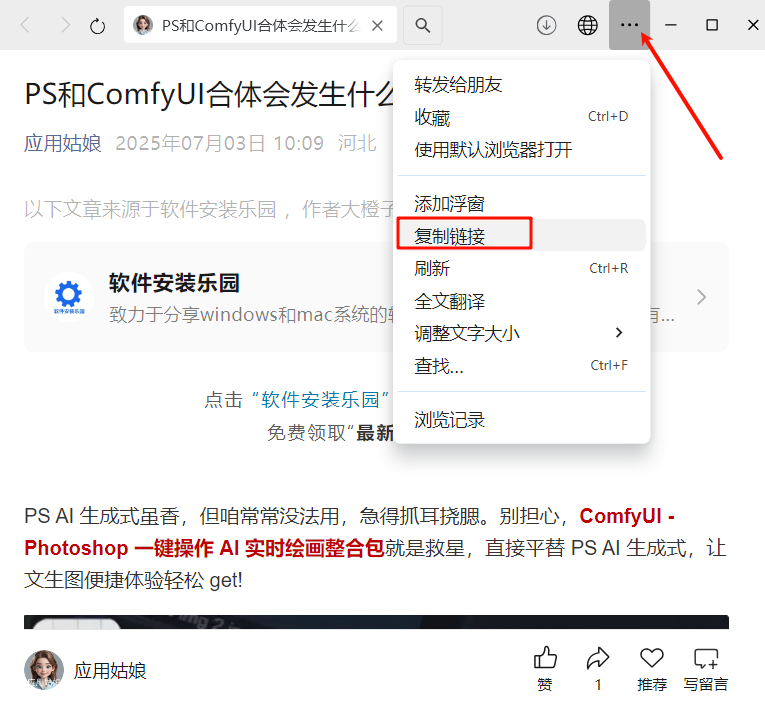Select 复制链接 from the menu
765x706 pixels.
pos(450,235)
